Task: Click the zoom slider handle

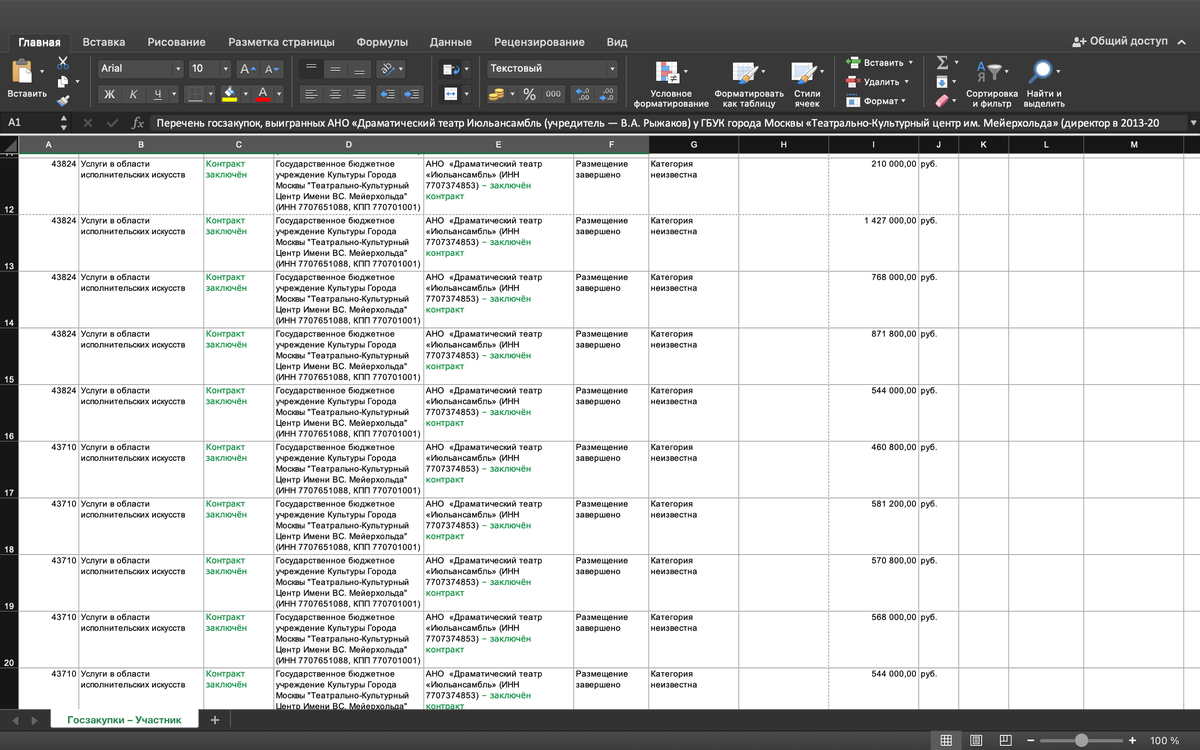Action: 1081,740
